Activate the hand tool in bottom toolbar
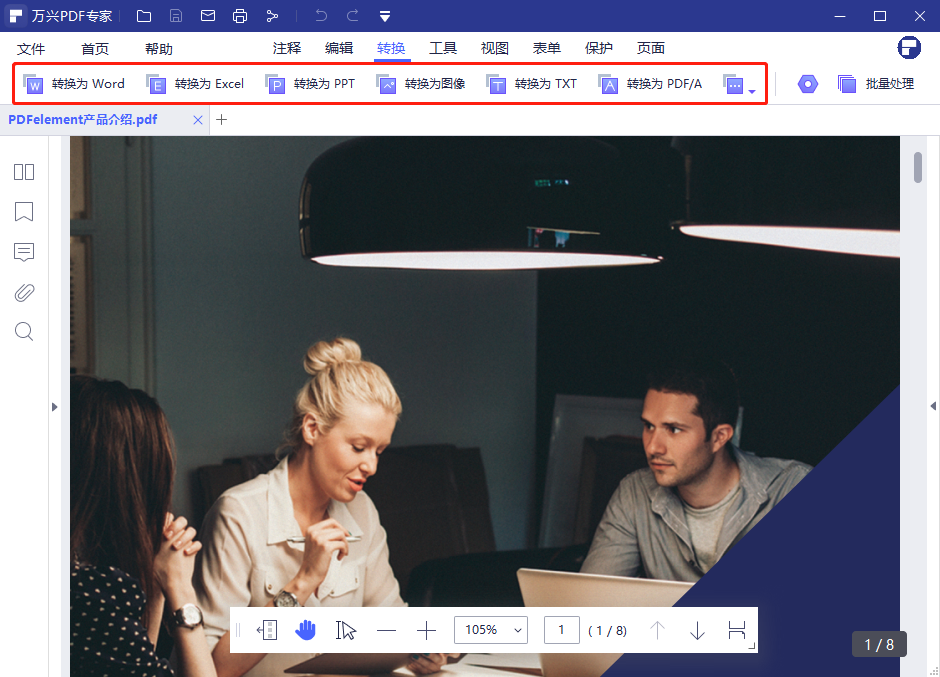940x677 pixels. point(306,630)
